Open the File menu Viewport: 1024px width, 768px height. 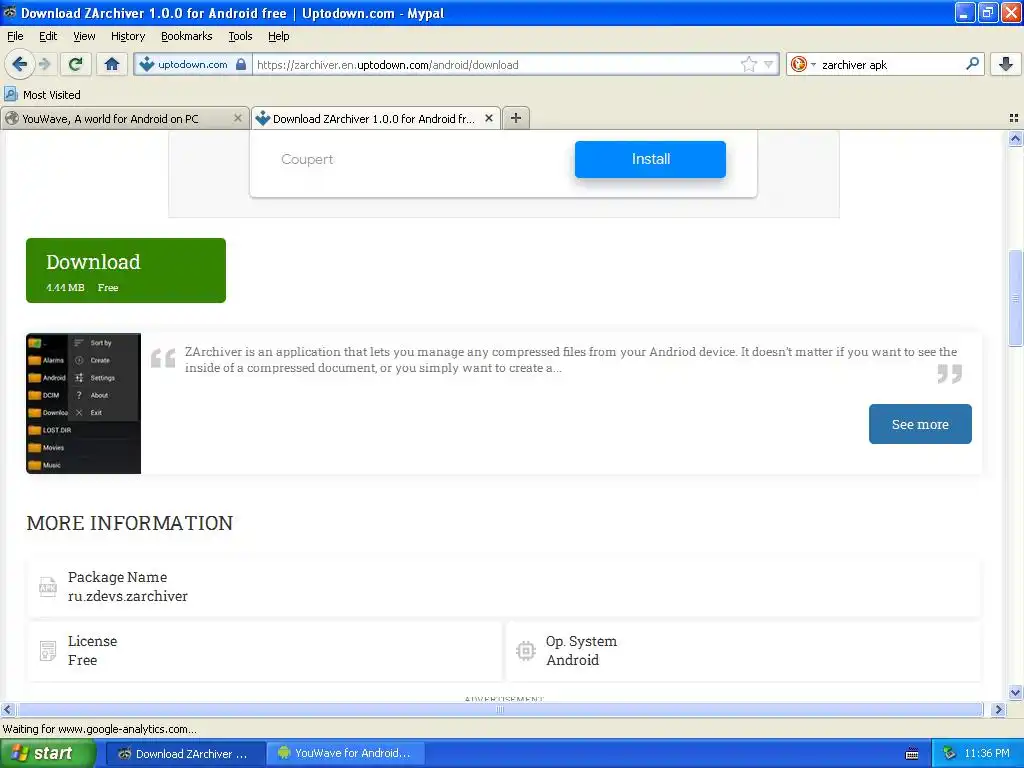coord(15,36)
